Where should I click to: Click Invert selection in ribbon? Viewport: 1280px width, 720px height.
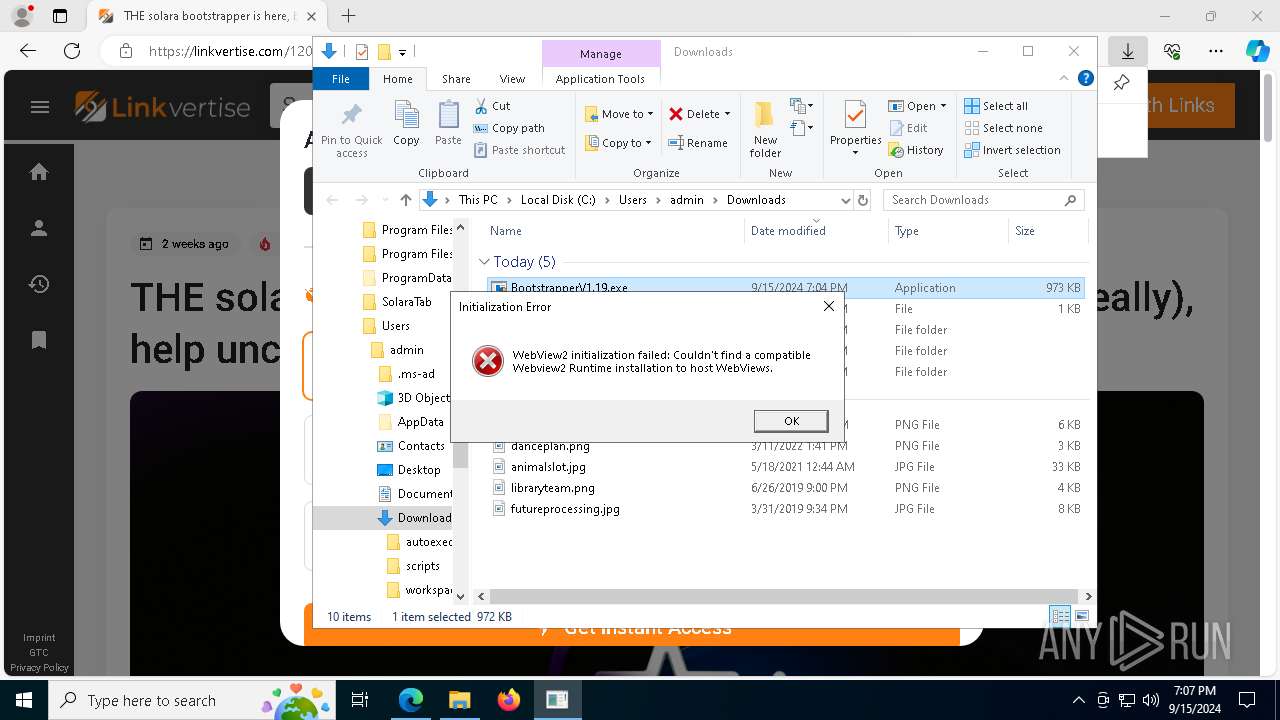(1012, 150)
